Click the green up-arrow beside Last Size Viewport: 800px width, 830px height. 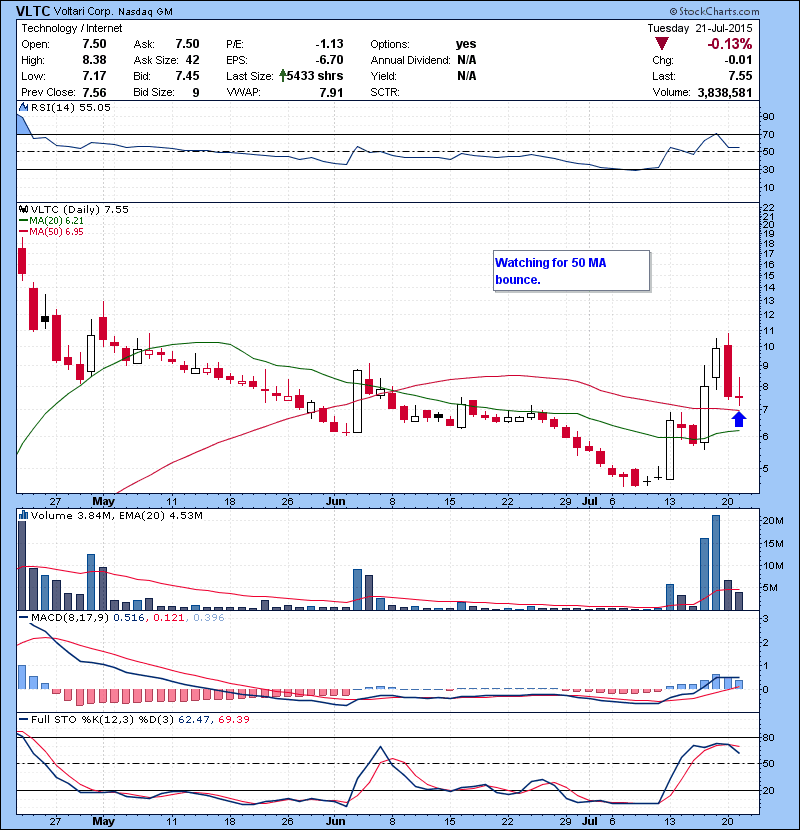click(283, 76)
